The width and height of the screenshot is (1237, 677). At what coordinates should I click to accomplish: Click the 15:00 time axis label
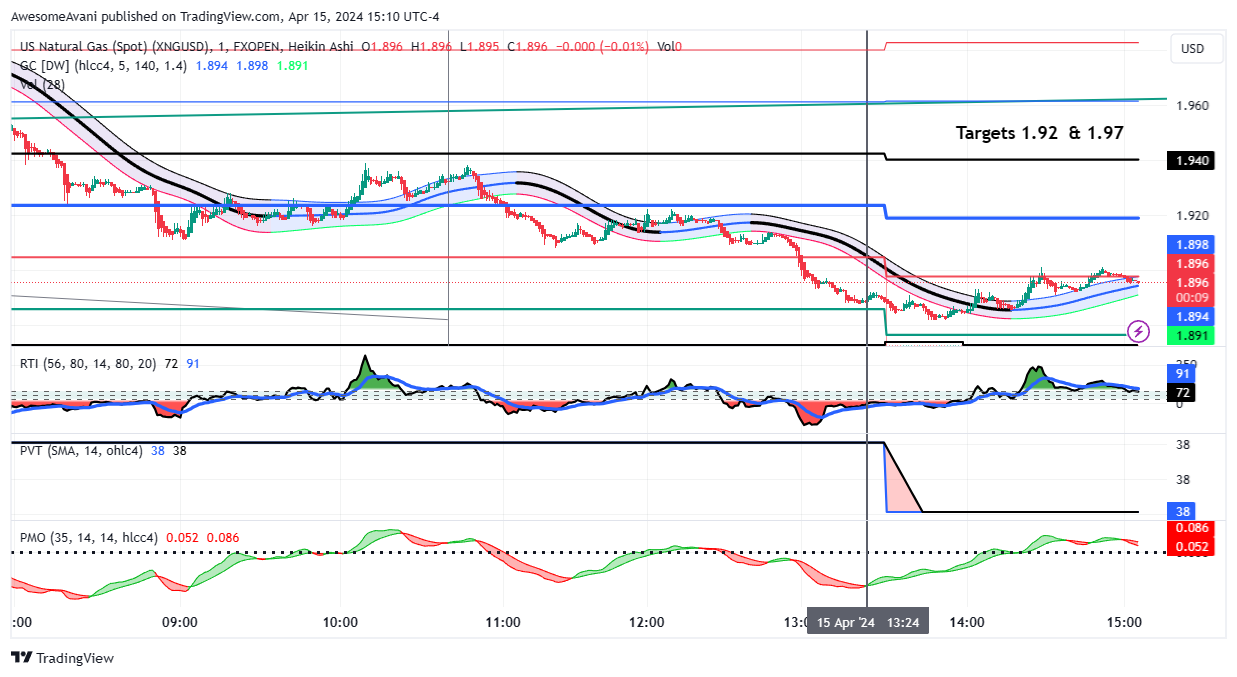click(1125, 622)
